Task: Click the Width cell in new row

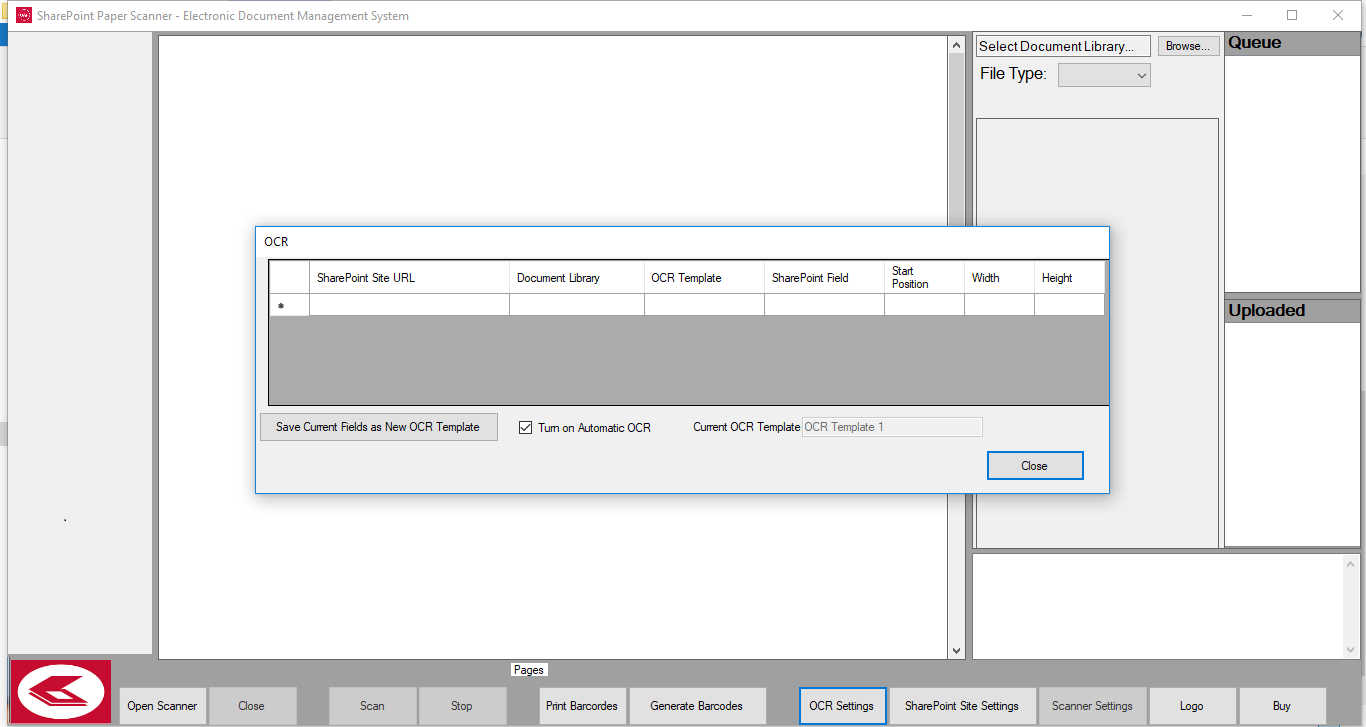Action: click(999, 305)
